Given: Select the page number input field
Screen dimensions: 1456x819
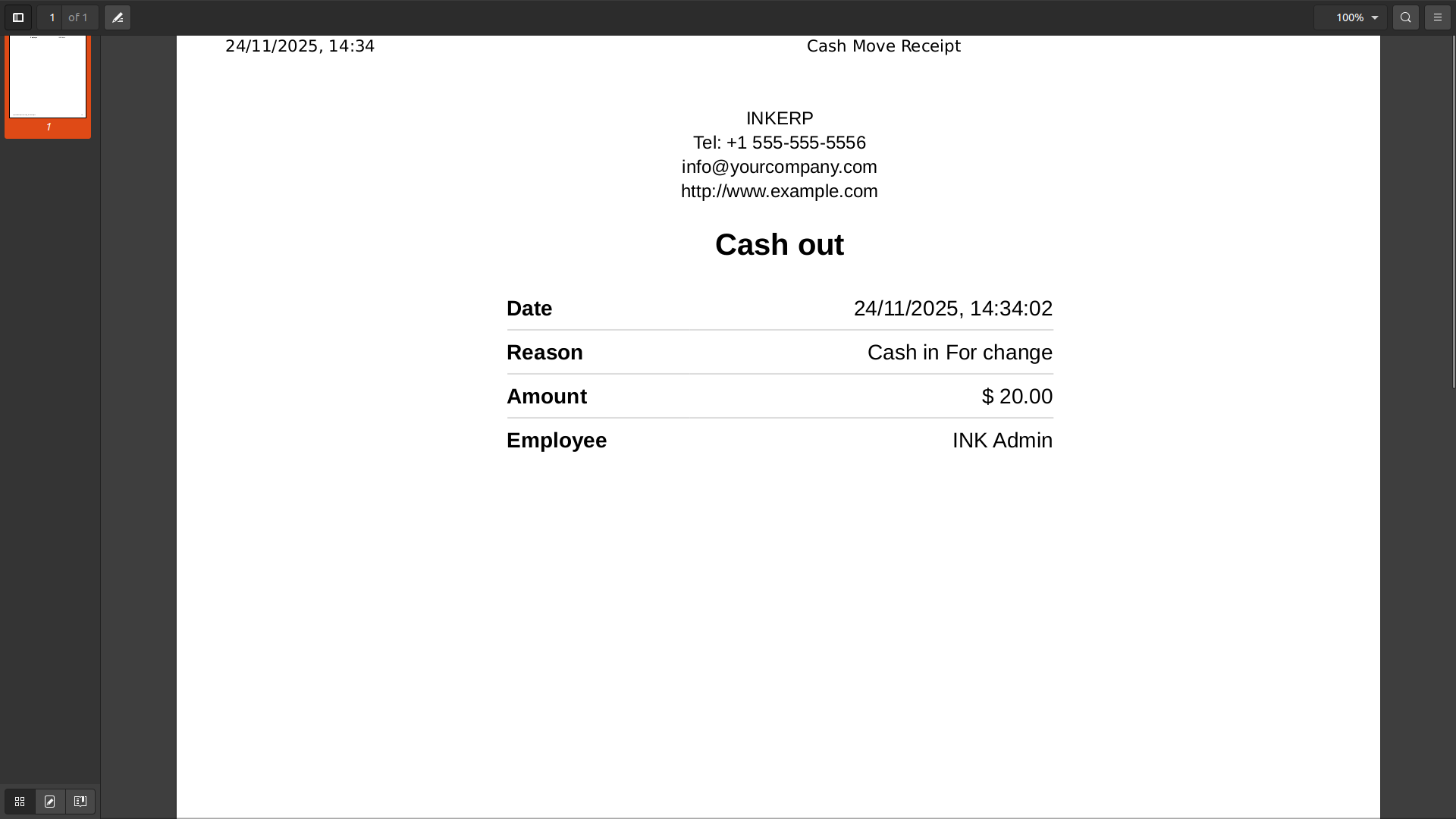Looking at the screenshot, I should coord(51,17).
